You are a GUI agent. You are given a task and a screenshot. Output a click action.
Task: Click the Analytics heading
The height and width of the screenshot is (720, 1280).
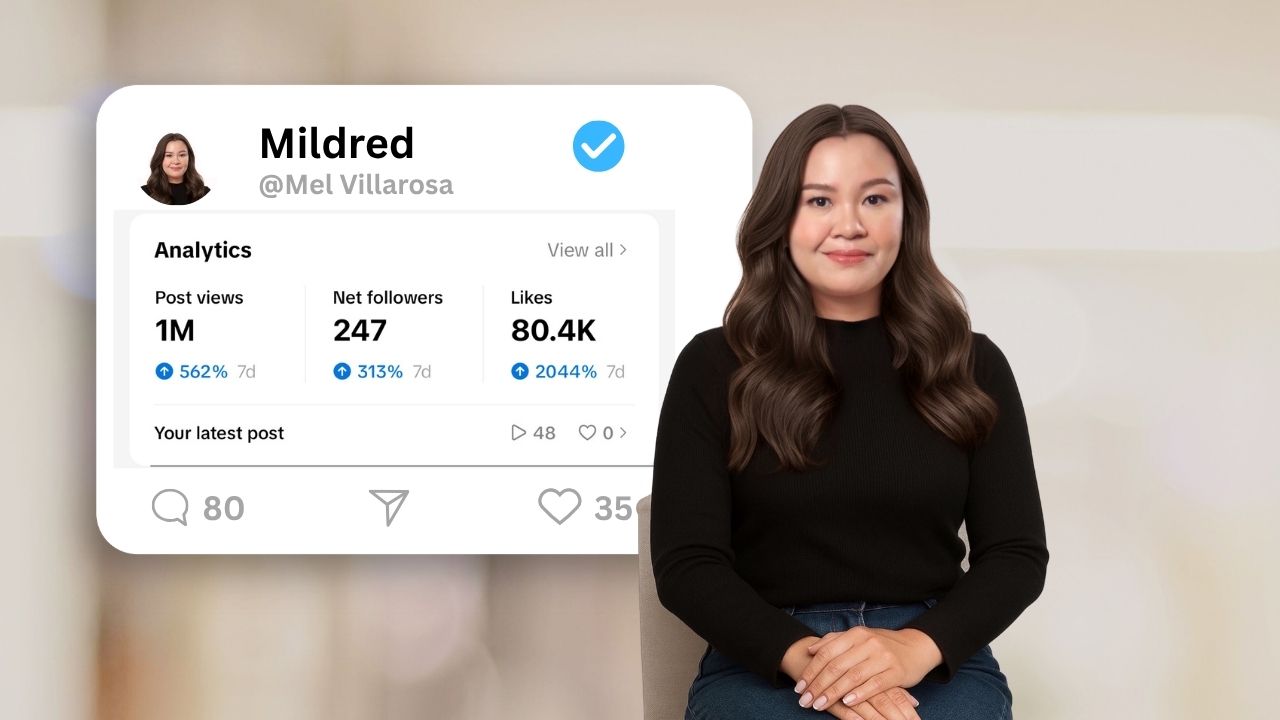203,250
